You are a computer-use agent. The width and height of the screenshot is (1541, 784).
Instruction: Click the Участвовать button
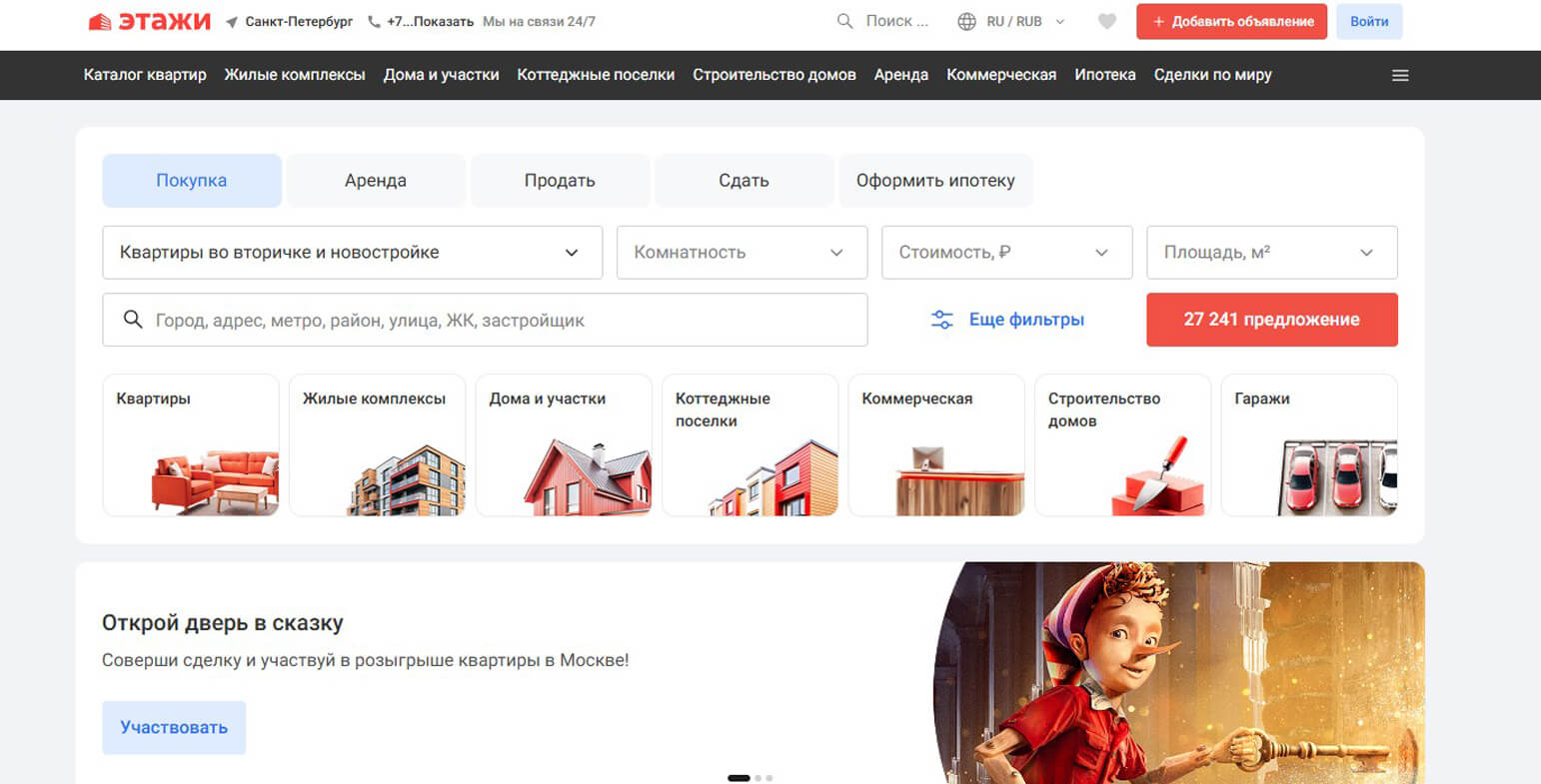point(174,727)
